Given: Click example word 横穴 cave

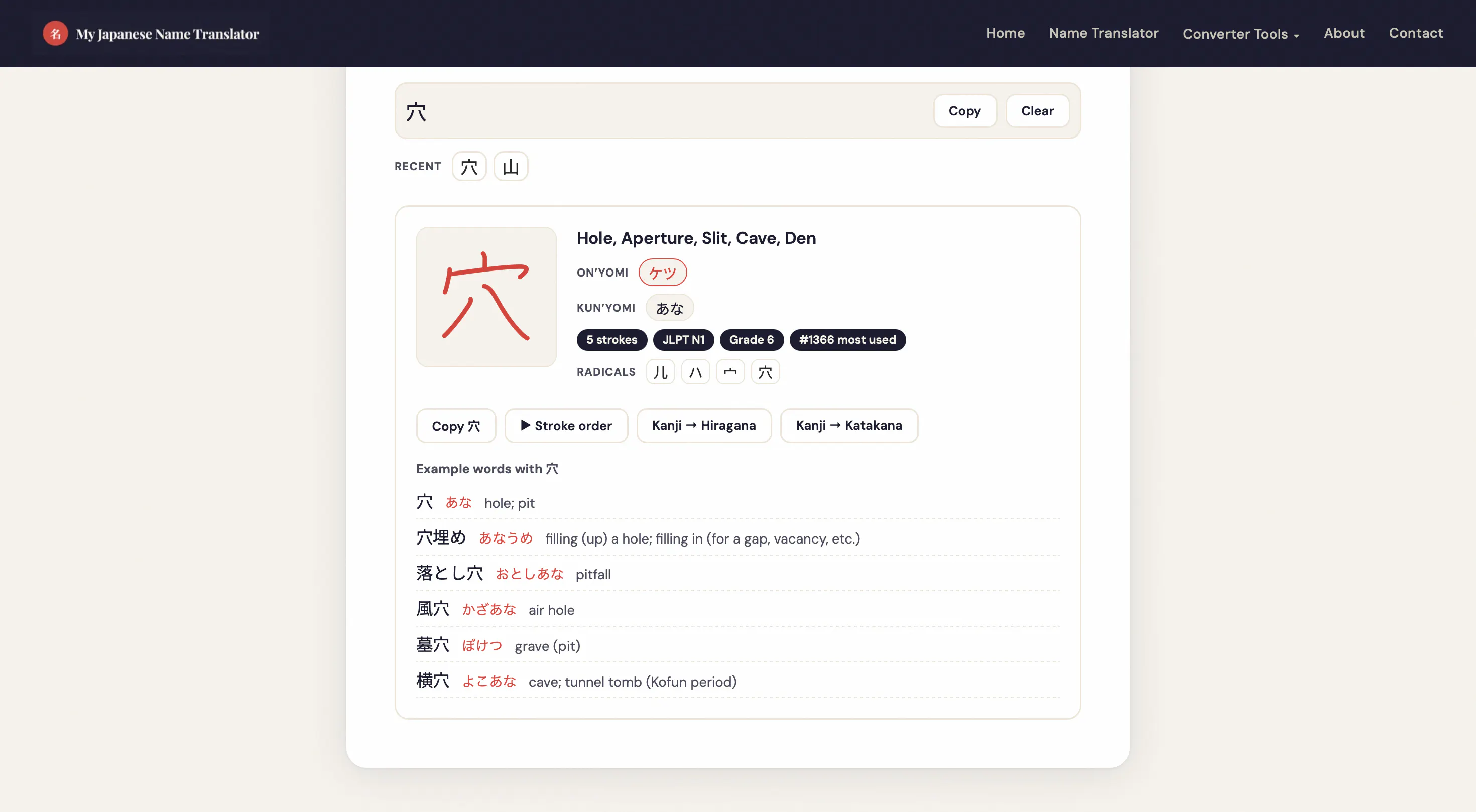Looking at the screenshot, I should [x=737, y=681].
